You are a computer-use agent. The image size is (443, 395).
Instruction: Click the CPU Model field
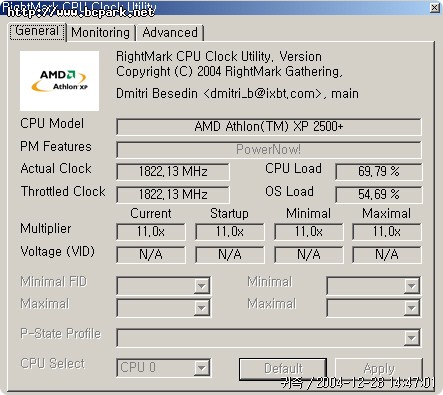[x=269, y=127]
